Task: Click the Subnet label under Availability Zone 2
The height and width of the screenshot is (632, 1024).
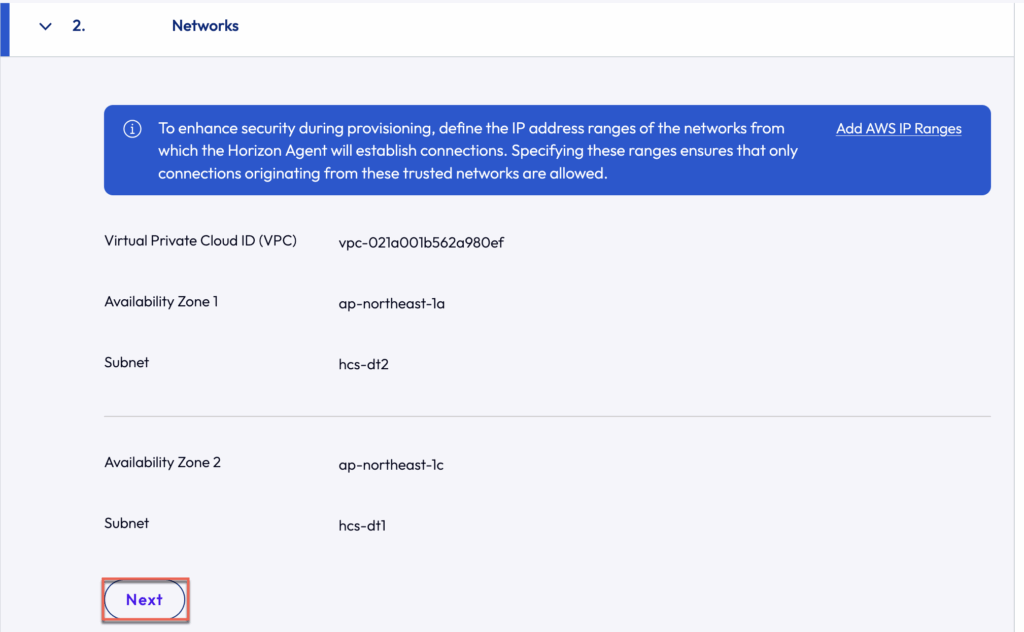Action: point(127,523)
